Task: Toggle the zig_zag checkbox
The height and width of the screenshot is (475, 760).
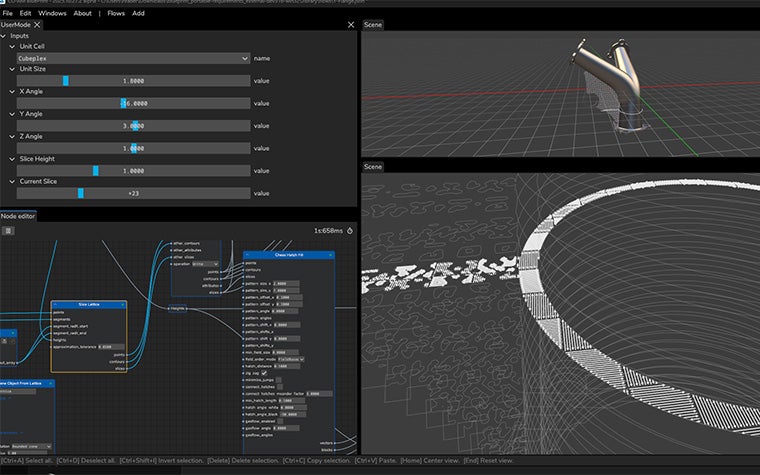Action: 264,373
